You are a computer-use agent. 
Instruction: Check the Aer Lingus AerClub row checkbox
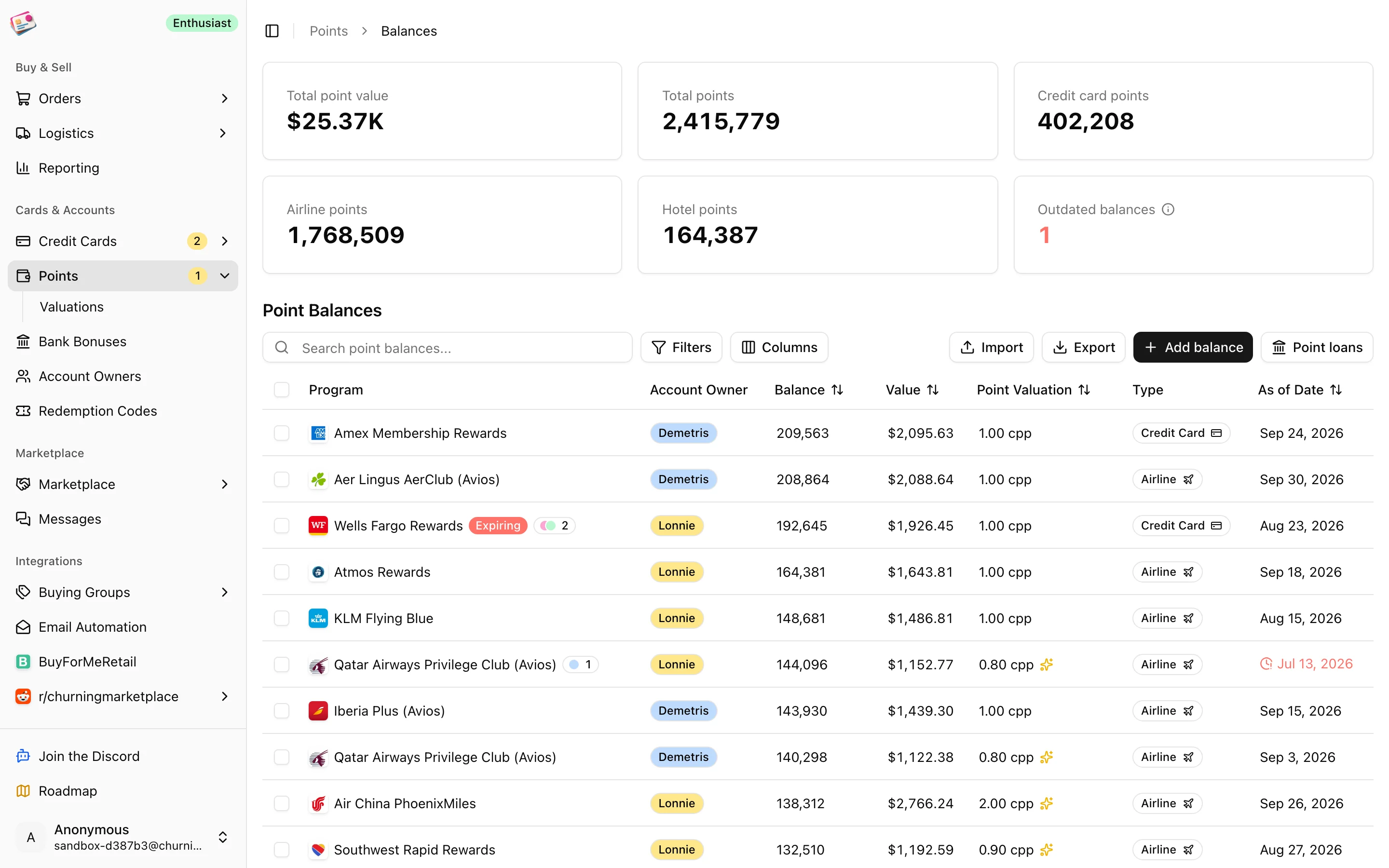(282, 479)
